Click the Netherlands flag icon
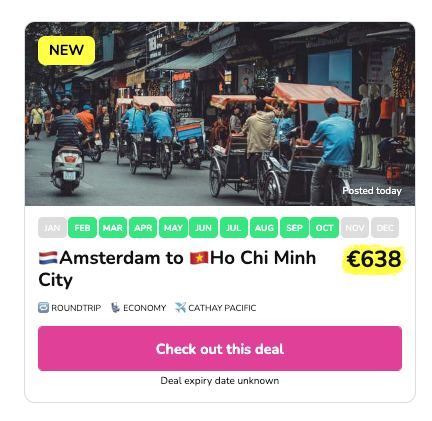Viewport: 432px width, 421px height. click(48, 258)
